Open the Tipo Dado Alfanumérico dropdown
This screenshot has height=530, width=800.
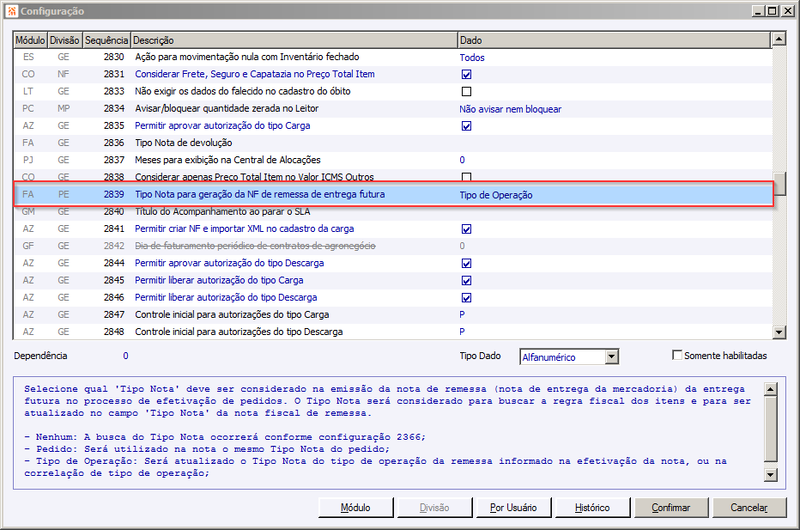[x=612, y=357]
